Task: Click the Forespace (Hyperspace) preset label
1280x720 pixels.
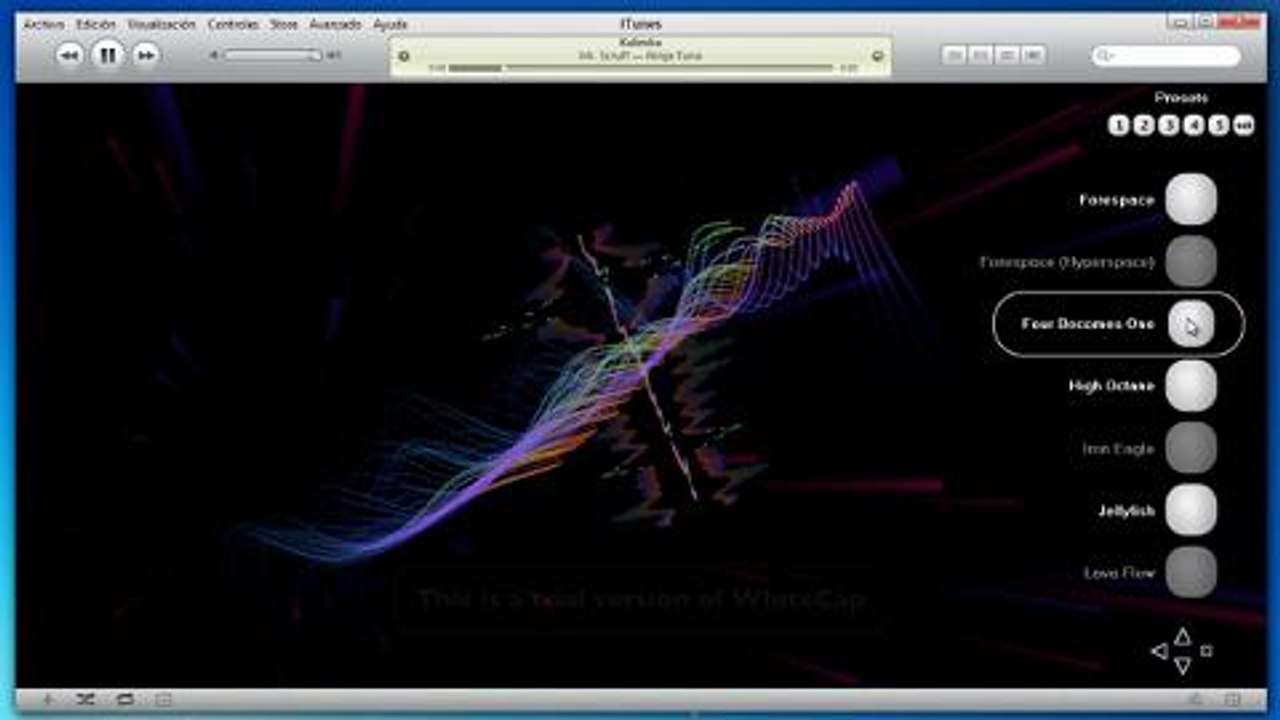Action: [1067, 262]
